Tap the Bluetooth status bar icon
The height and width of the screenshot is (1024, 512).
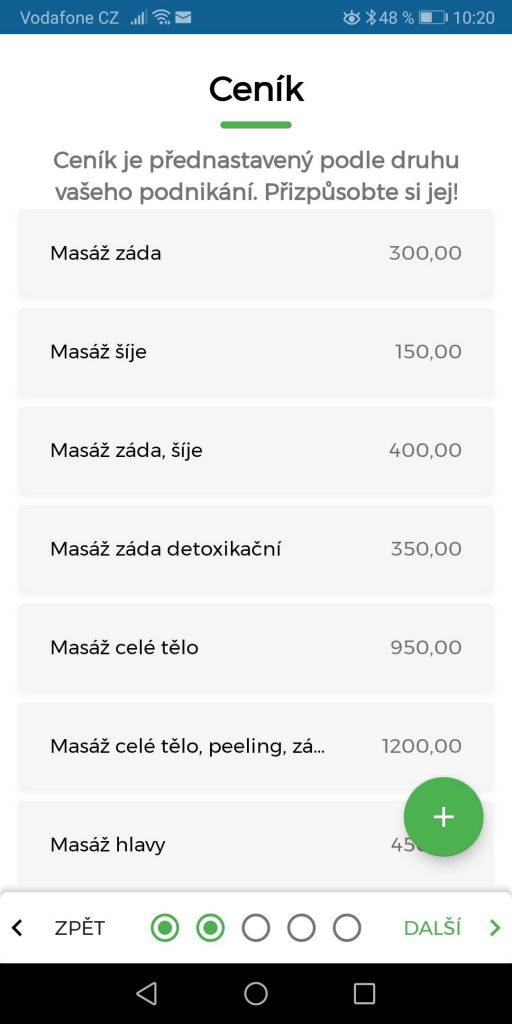point(370,18)
